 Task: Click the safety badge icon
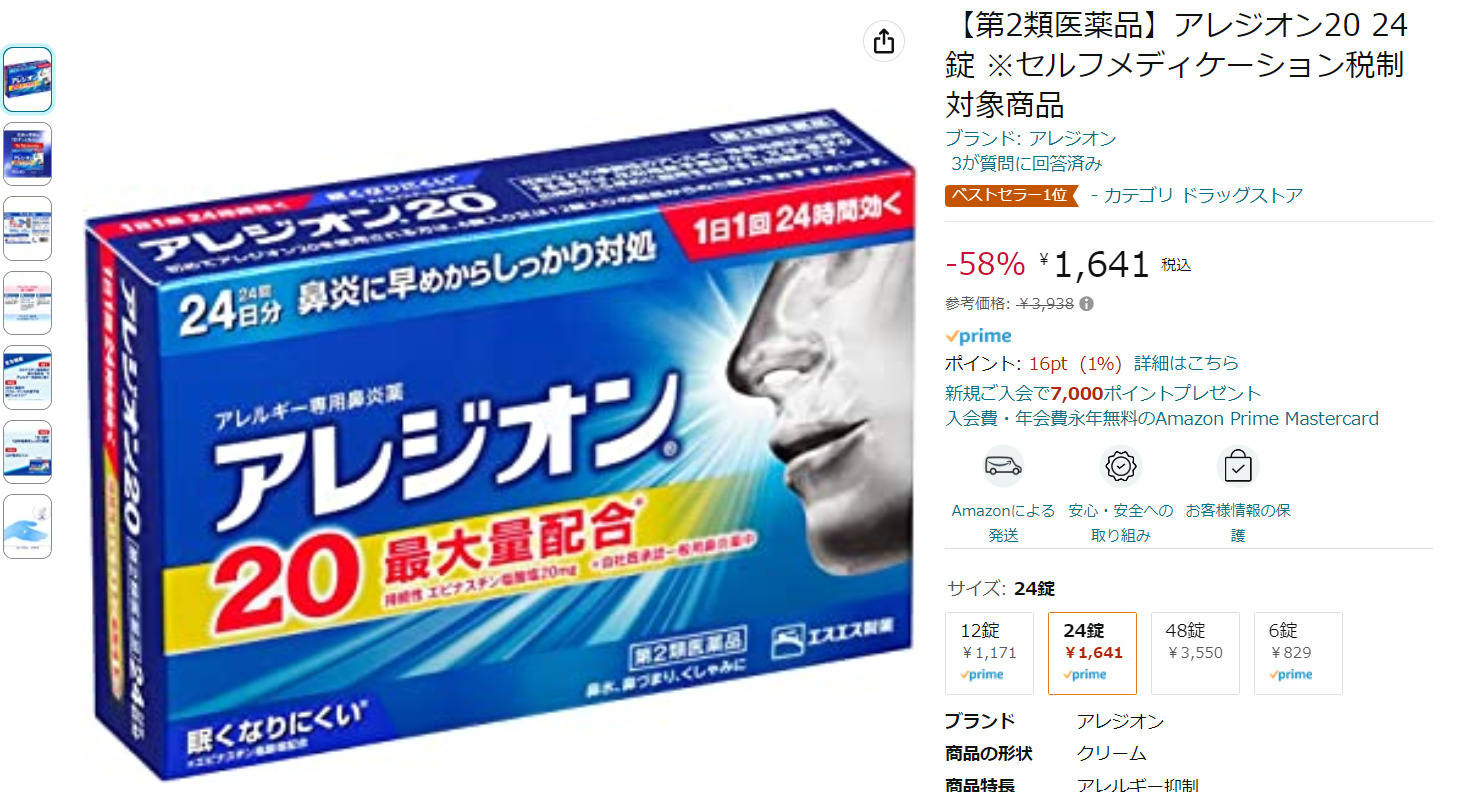point(1121,466)
